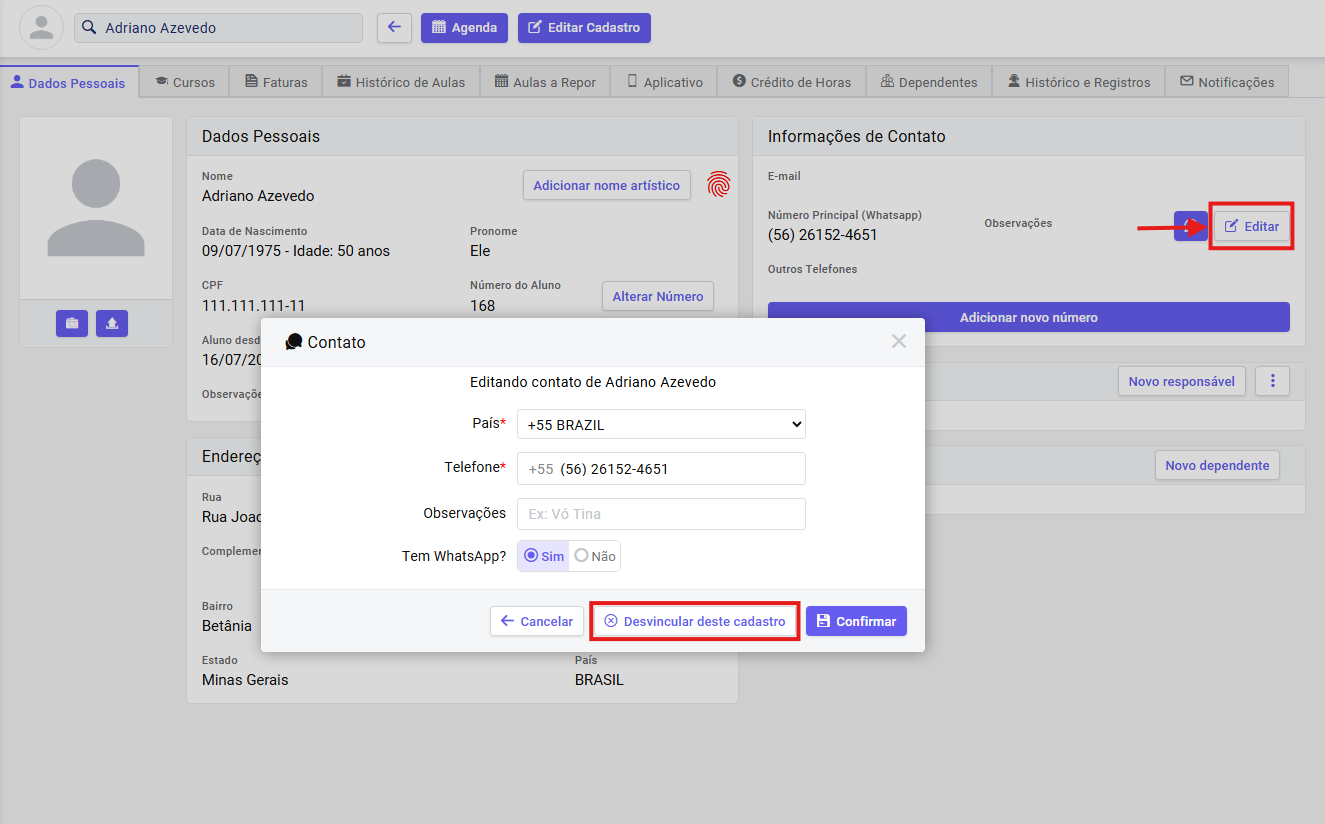Click the upload photo icon under avatar
Image resolution: width=1325 pixels, height=824 pixels.
pyautogui.click(x=112, y=324)
